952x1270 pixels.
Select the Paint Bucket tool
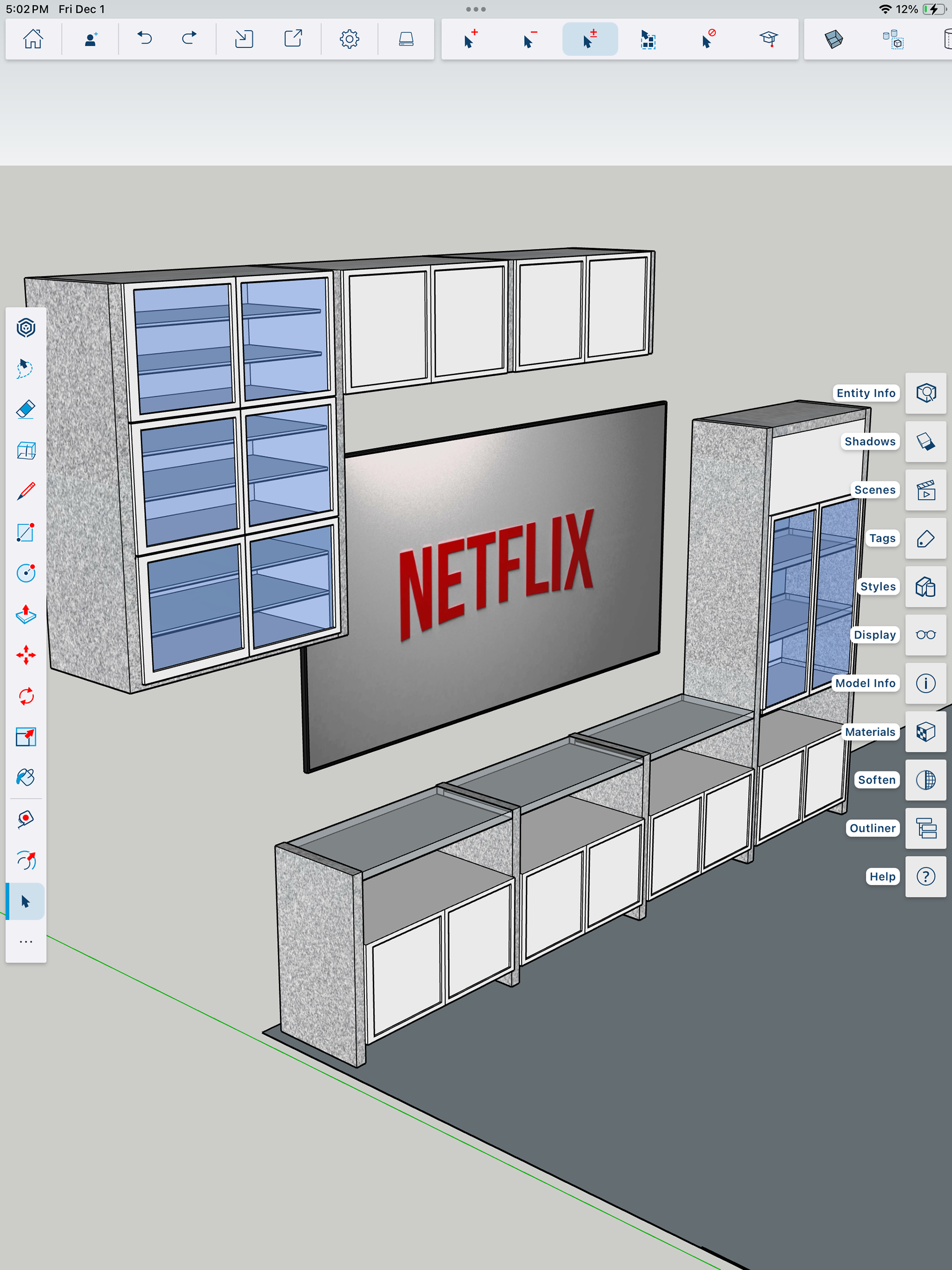click(26, 778)
